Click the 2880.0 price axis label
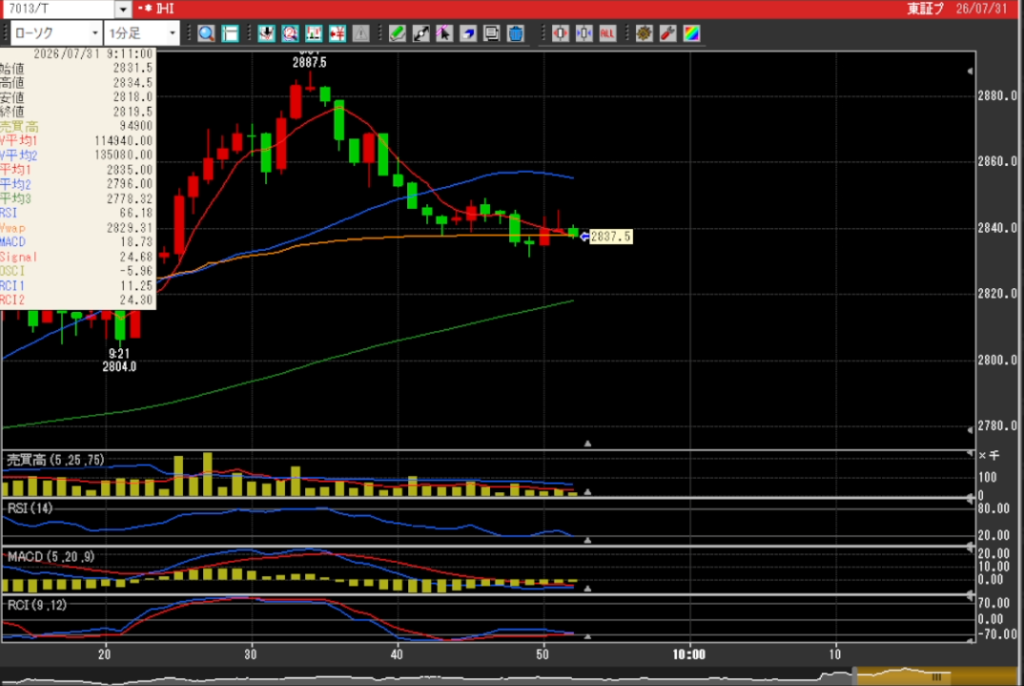This screenshot has width=1024, height=686. click(x=997, y=96)
